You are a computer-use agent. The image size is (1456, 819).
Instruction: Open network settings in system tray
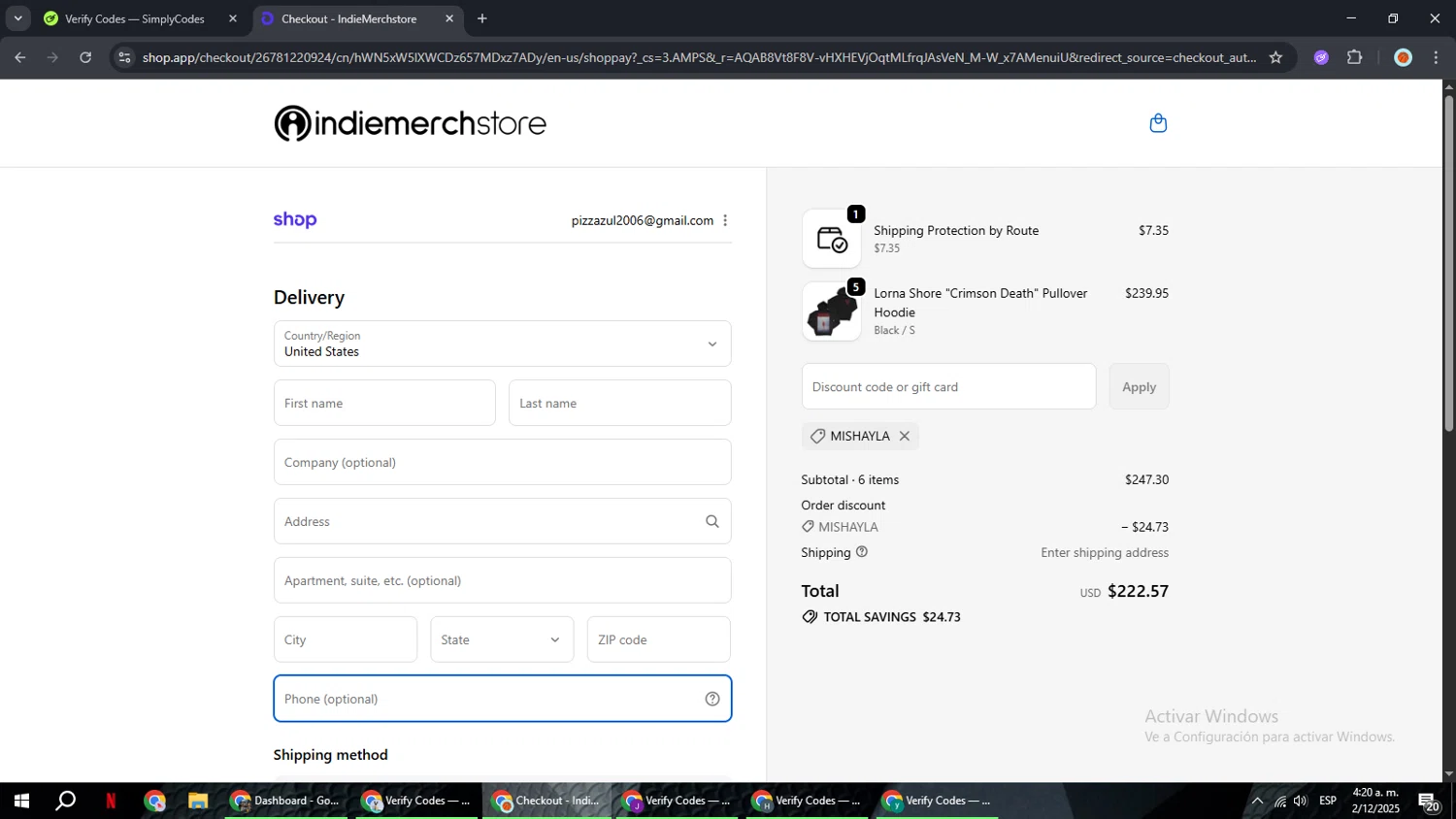click(x=1280, y=801)
